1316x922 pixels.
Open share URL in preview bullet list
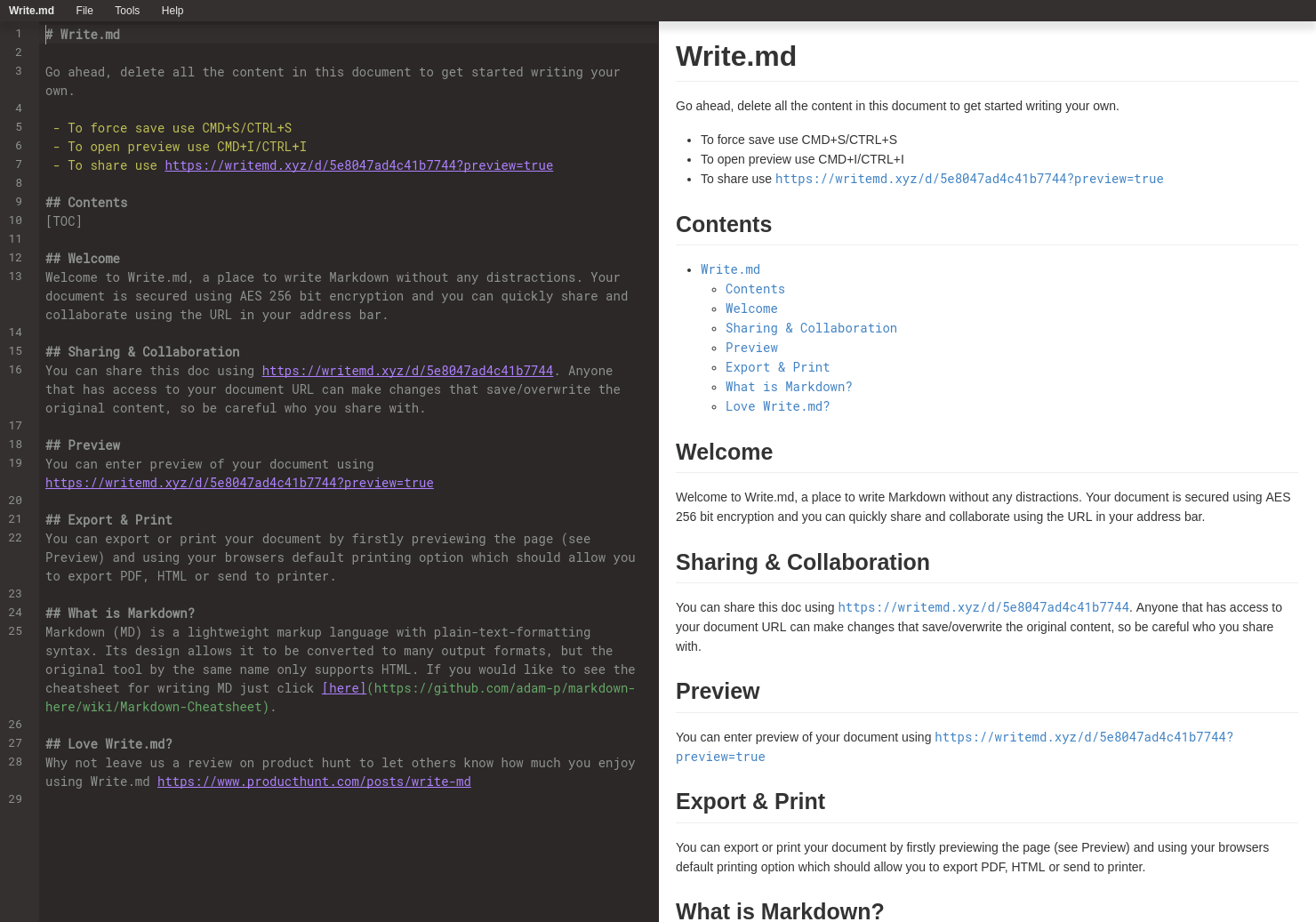click(x=969, y=179)
